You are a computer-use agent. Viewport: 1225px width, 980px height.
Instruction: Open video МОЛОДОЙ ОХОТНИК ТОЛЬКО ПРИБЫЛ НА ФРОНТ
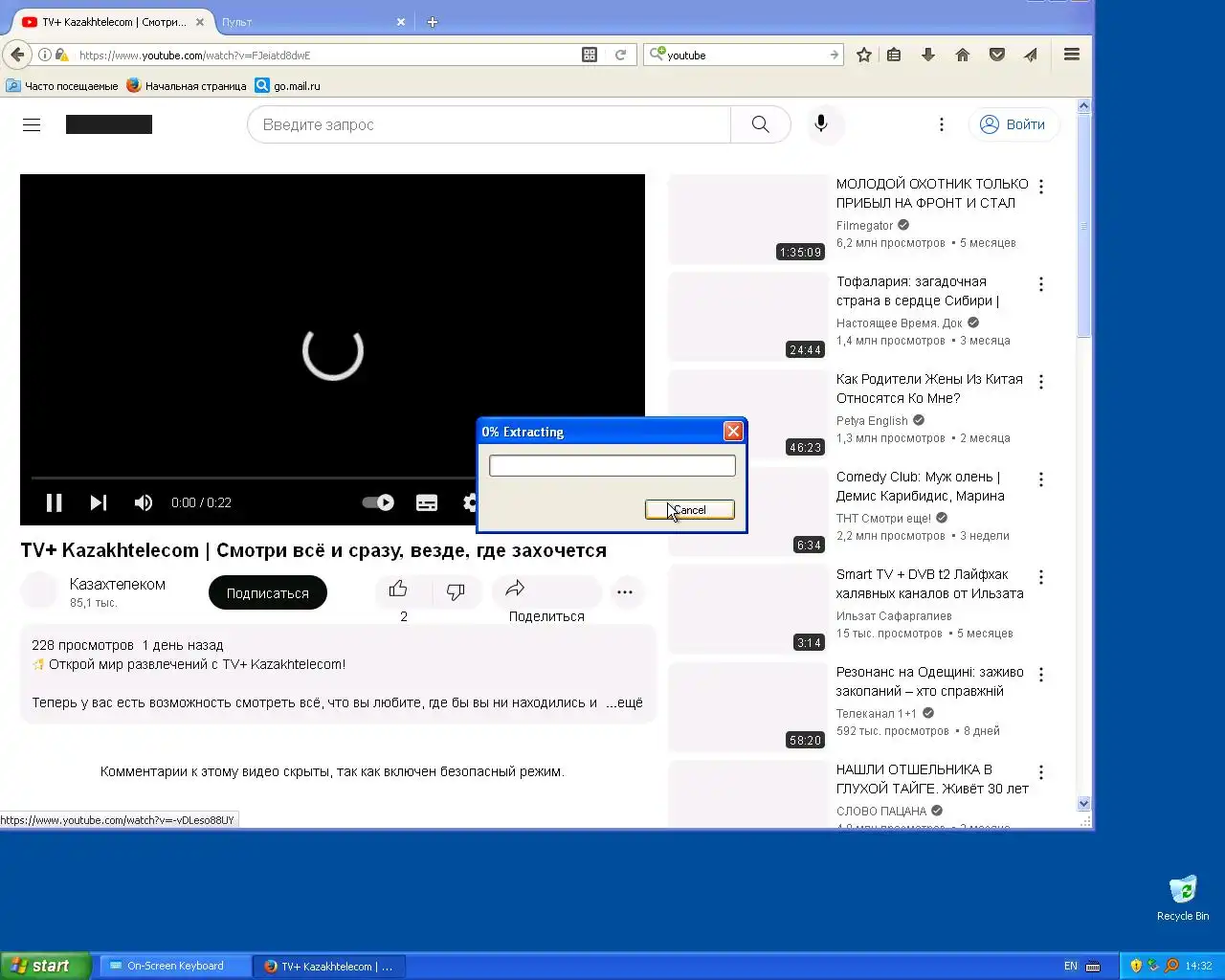(x=932, y=193)
